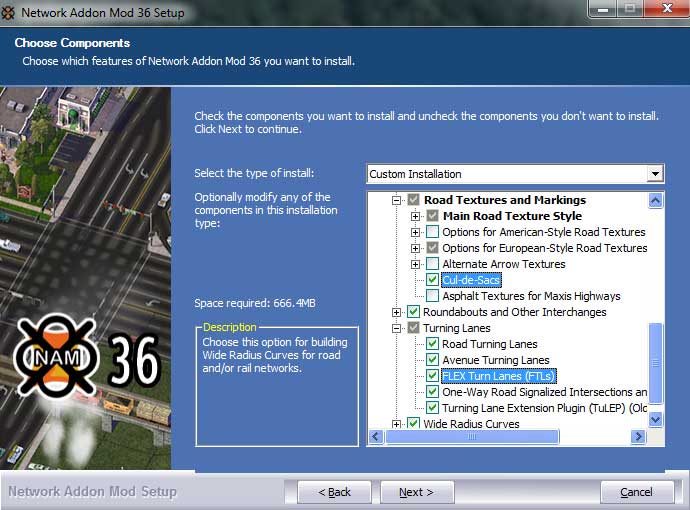Click the Back button

334,492
